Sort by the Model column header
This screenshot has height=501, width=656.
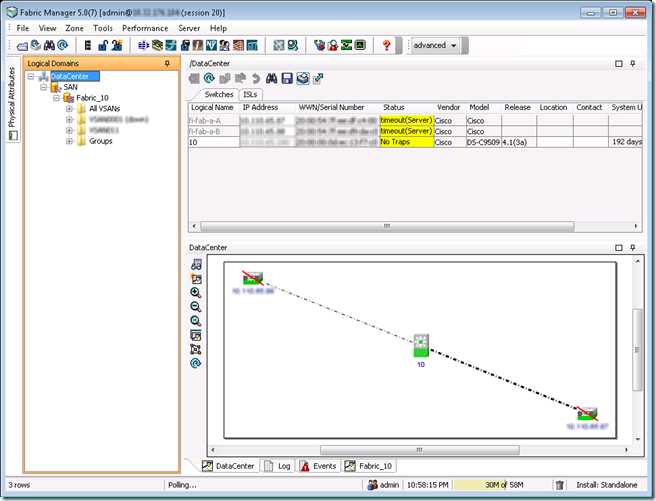pyautogui.click(x=479, y=107)
